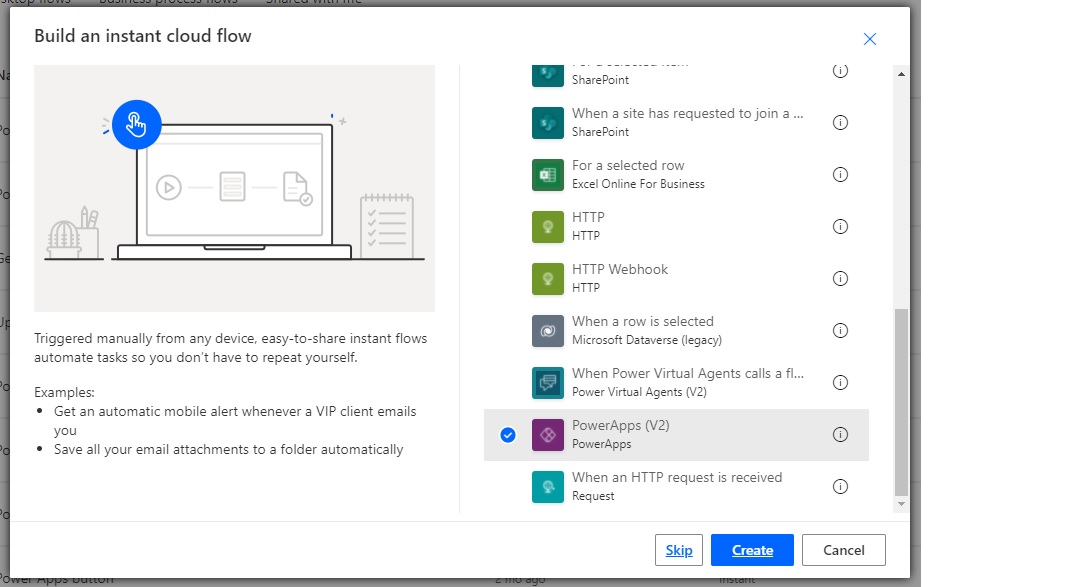Click the Microsoft Dataverse legacy trigger icon
Image resolution: width=1084 pixels, height=587 pixels.
546,330
